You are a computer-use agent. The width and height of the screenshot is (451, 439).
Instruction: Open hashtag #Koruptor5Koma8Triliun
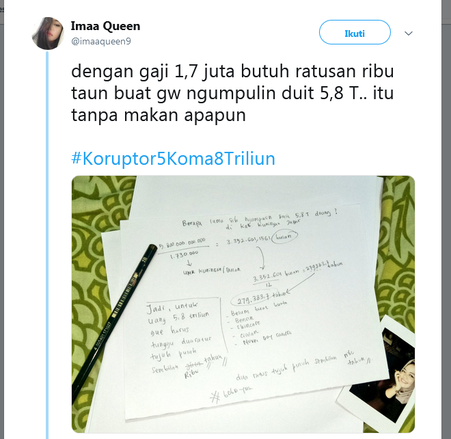173,158
